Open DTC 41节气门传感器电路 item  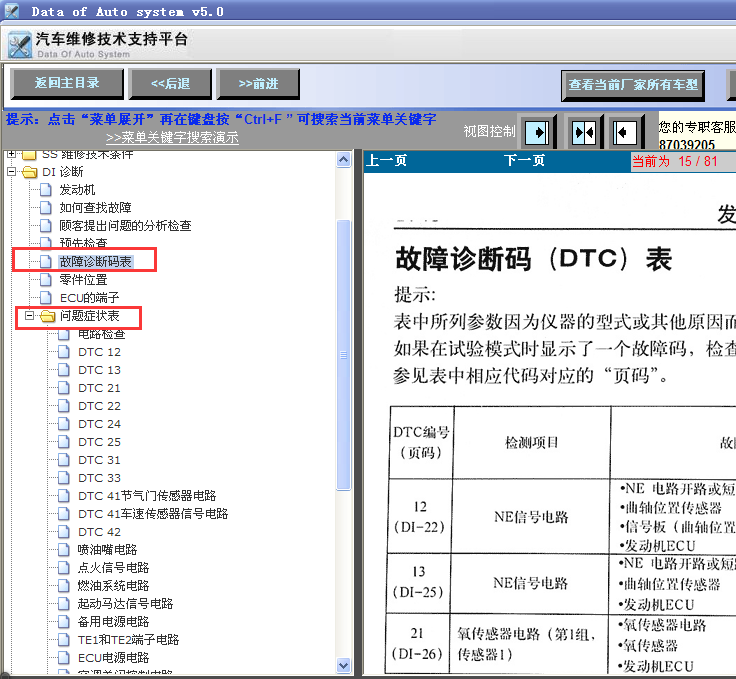(147, 496)
